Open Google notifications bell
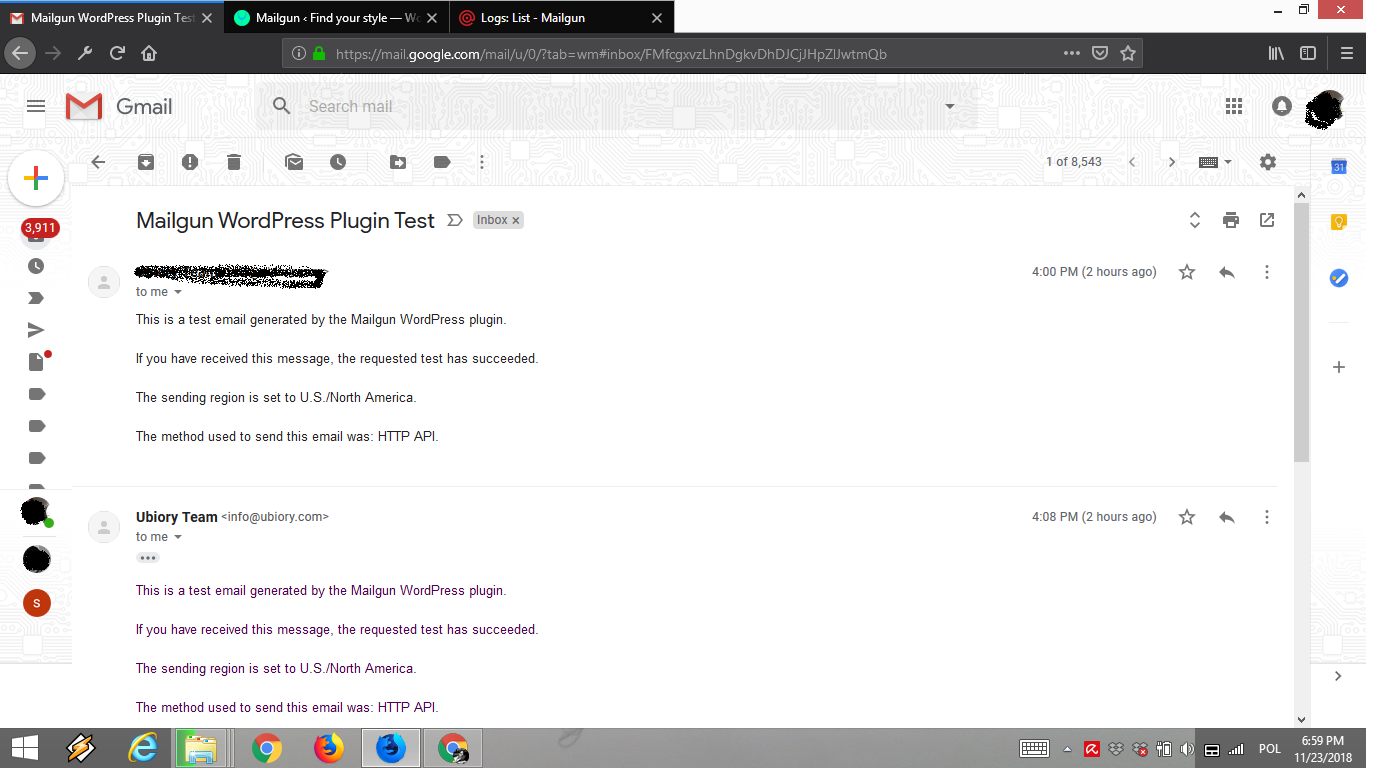 pyautogui.click(x=1282, y=106)
